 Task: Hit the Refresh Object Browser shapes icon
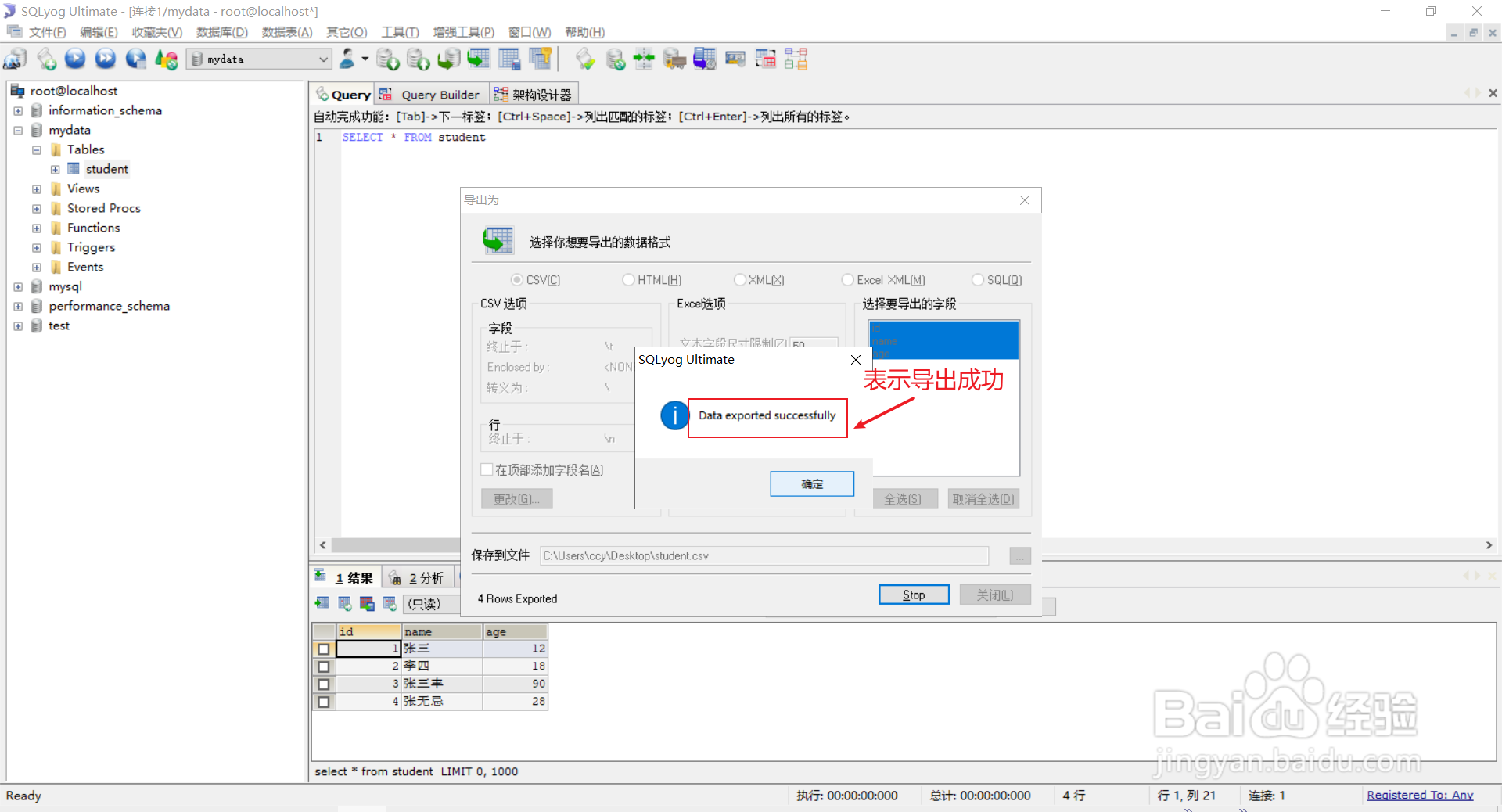[x=166, y=59]
